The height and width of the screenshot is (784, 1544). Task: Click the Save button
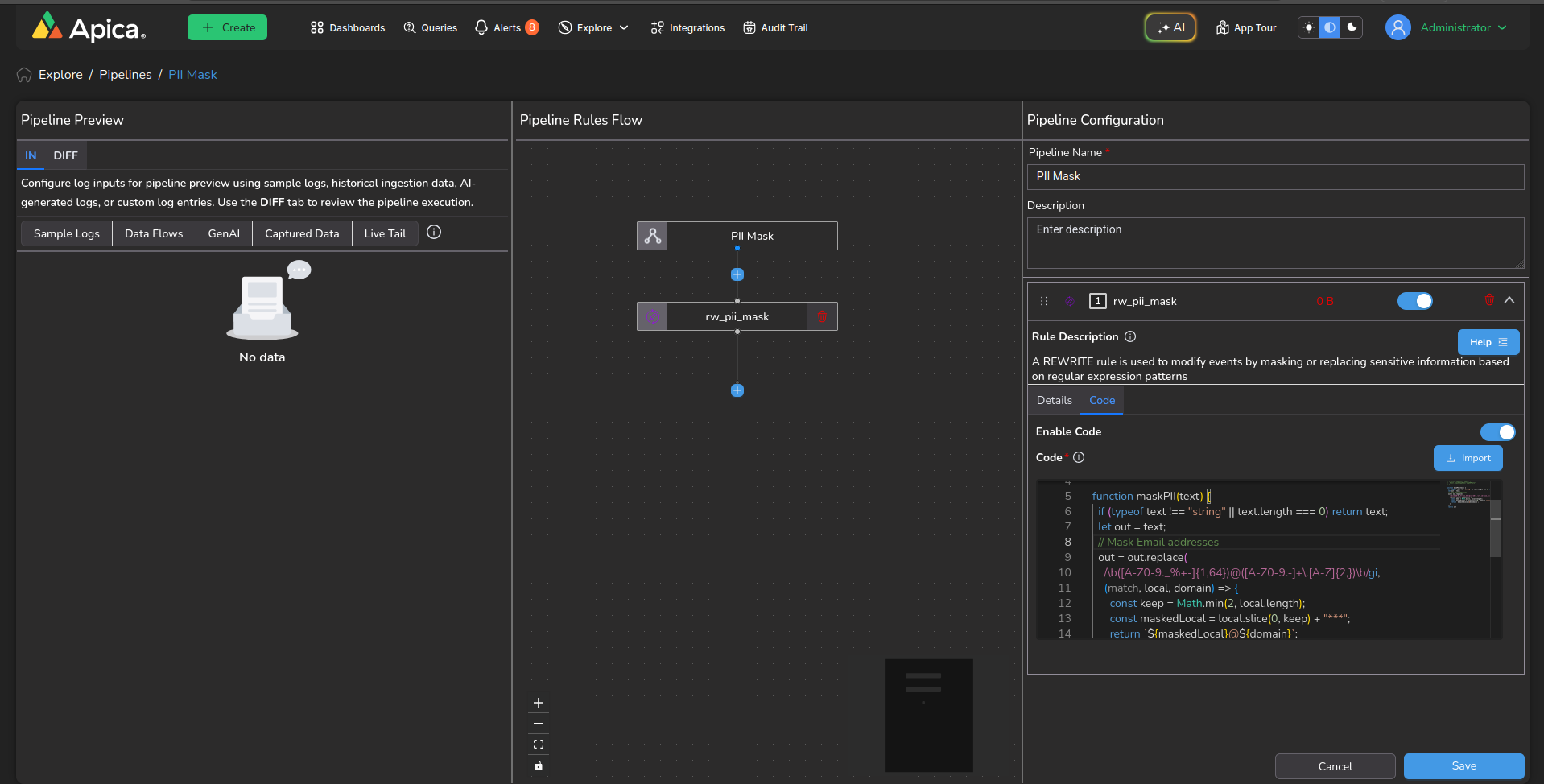(1463, 766)
